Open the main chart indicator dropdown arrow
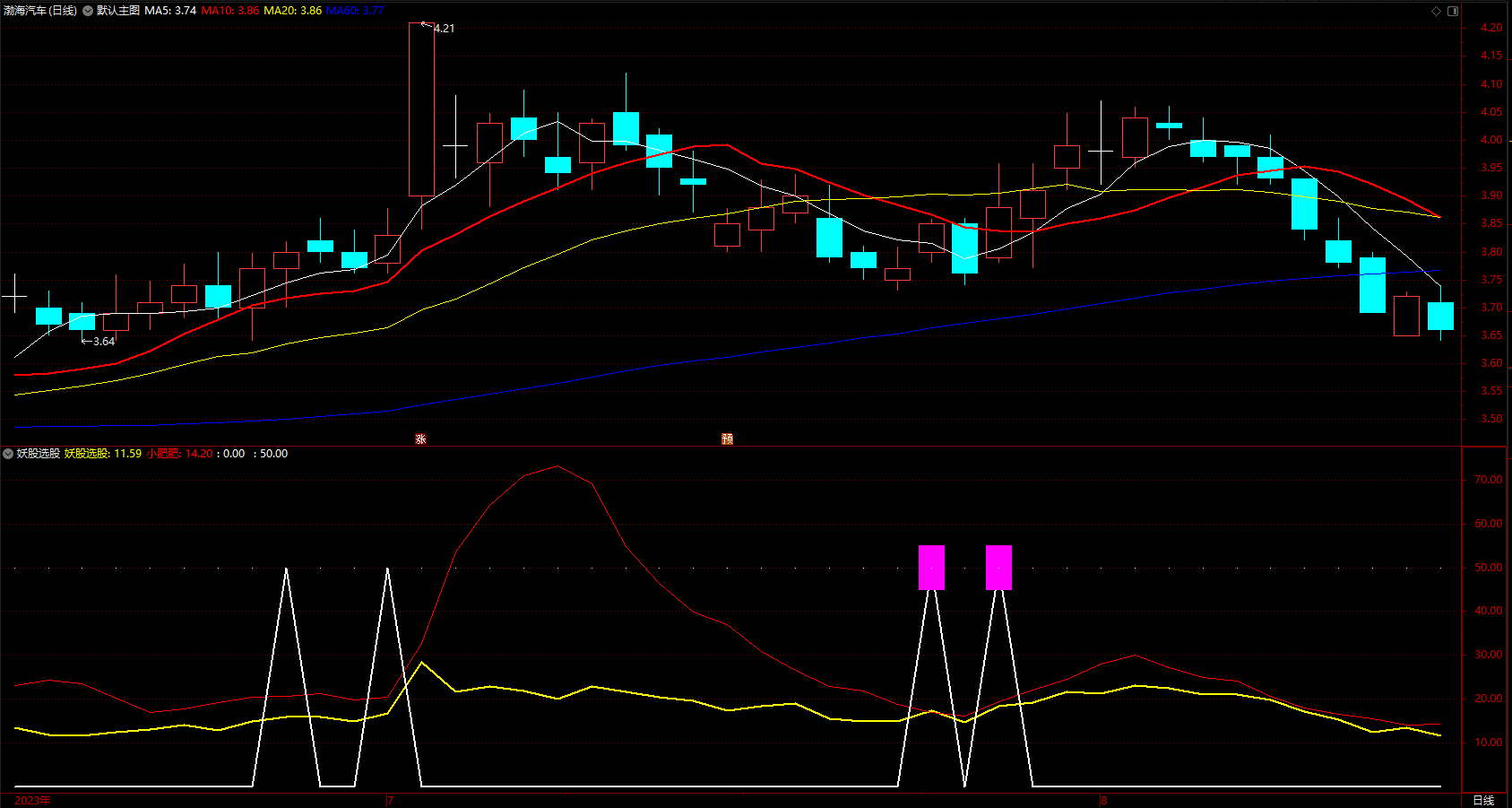 (x=88, y=11)
